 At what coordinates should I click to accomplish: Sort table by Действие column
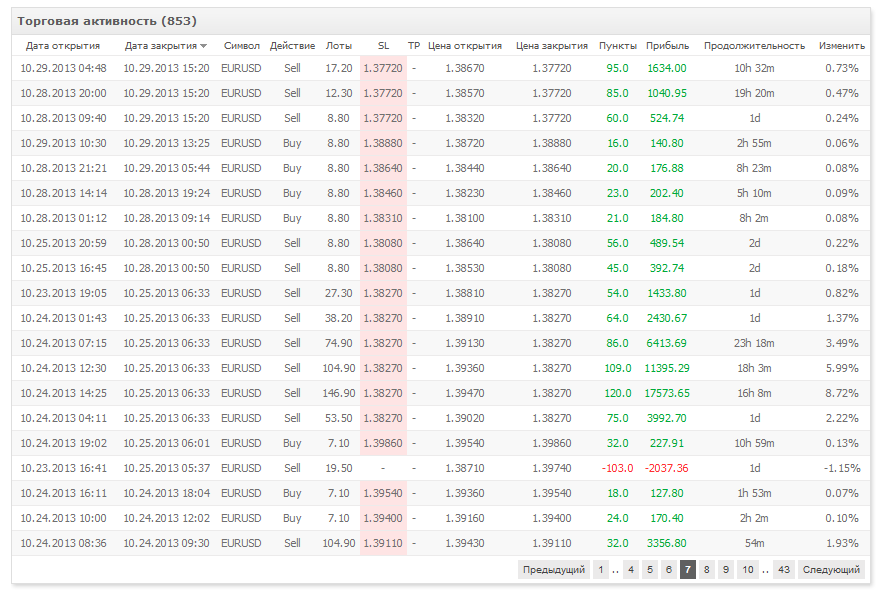pyautogui.click(x=292, y=46)
